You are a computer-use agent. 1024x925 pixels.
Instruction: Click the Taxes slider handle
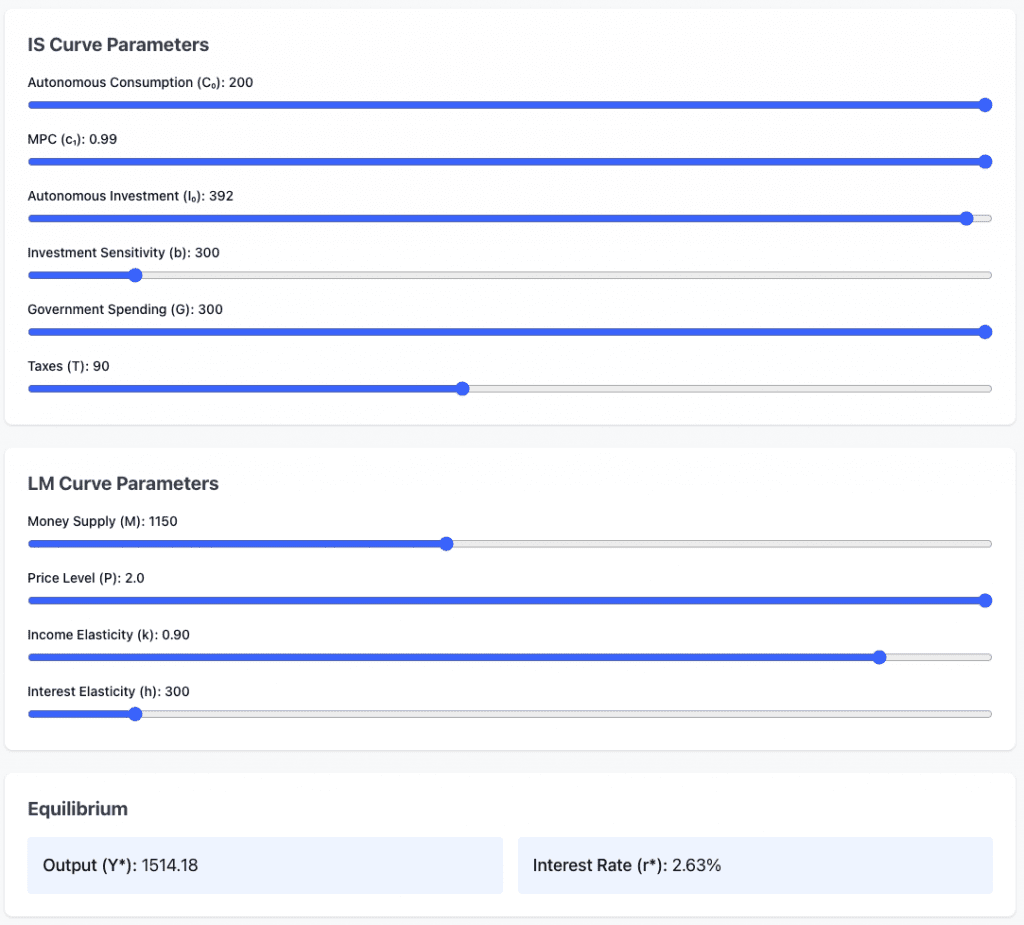[x=462, y=389]
